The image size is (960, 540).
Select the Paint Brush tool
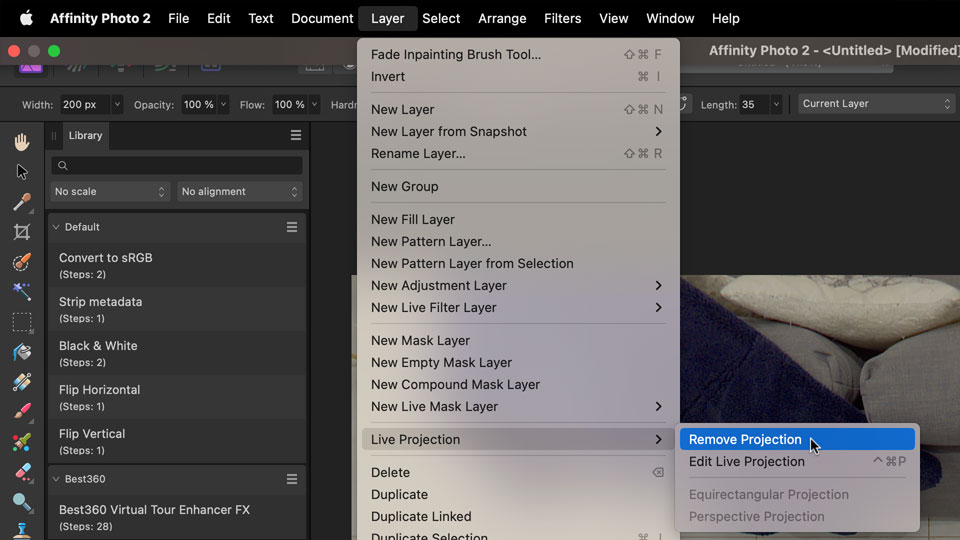[x=22, y=411]
